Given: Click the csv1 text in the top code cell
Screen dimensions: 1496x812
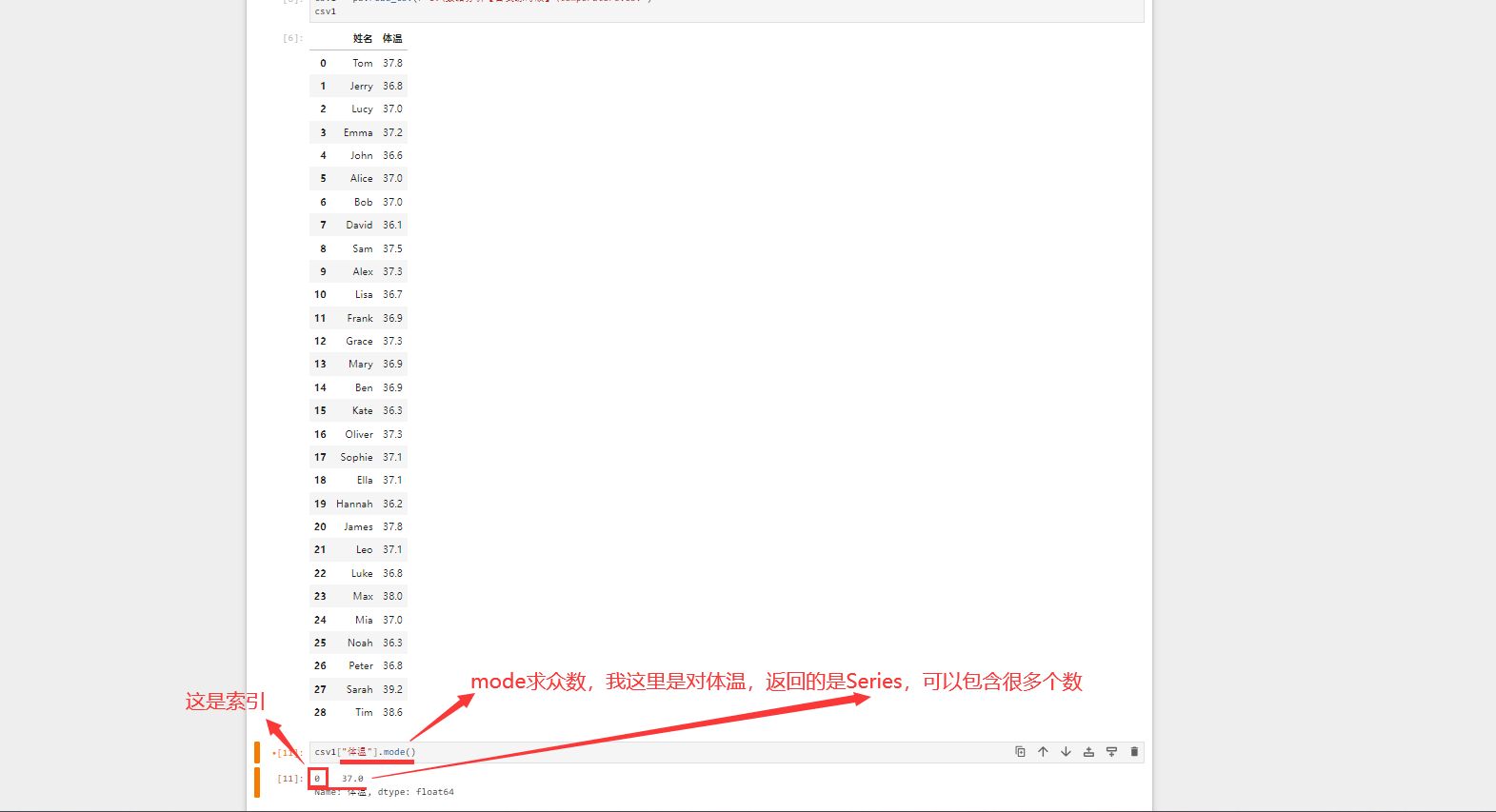Looking at the screenshot, I should point(326,11).
